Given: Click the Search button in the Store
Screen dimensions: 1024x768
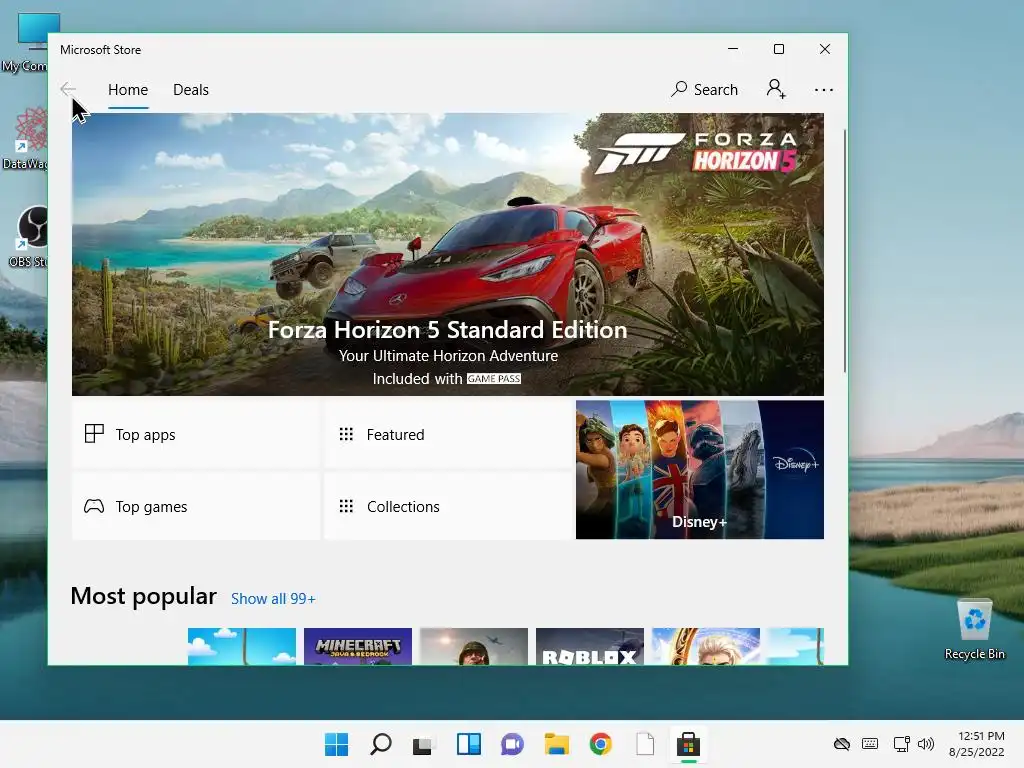Looking at the screenshot, I should [704, 89].
